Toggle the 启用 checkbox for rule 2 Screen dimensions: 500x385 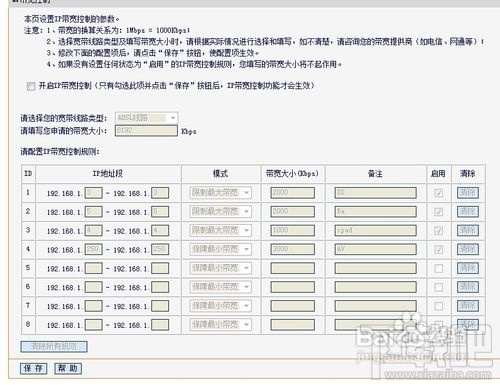coord(439,212)
